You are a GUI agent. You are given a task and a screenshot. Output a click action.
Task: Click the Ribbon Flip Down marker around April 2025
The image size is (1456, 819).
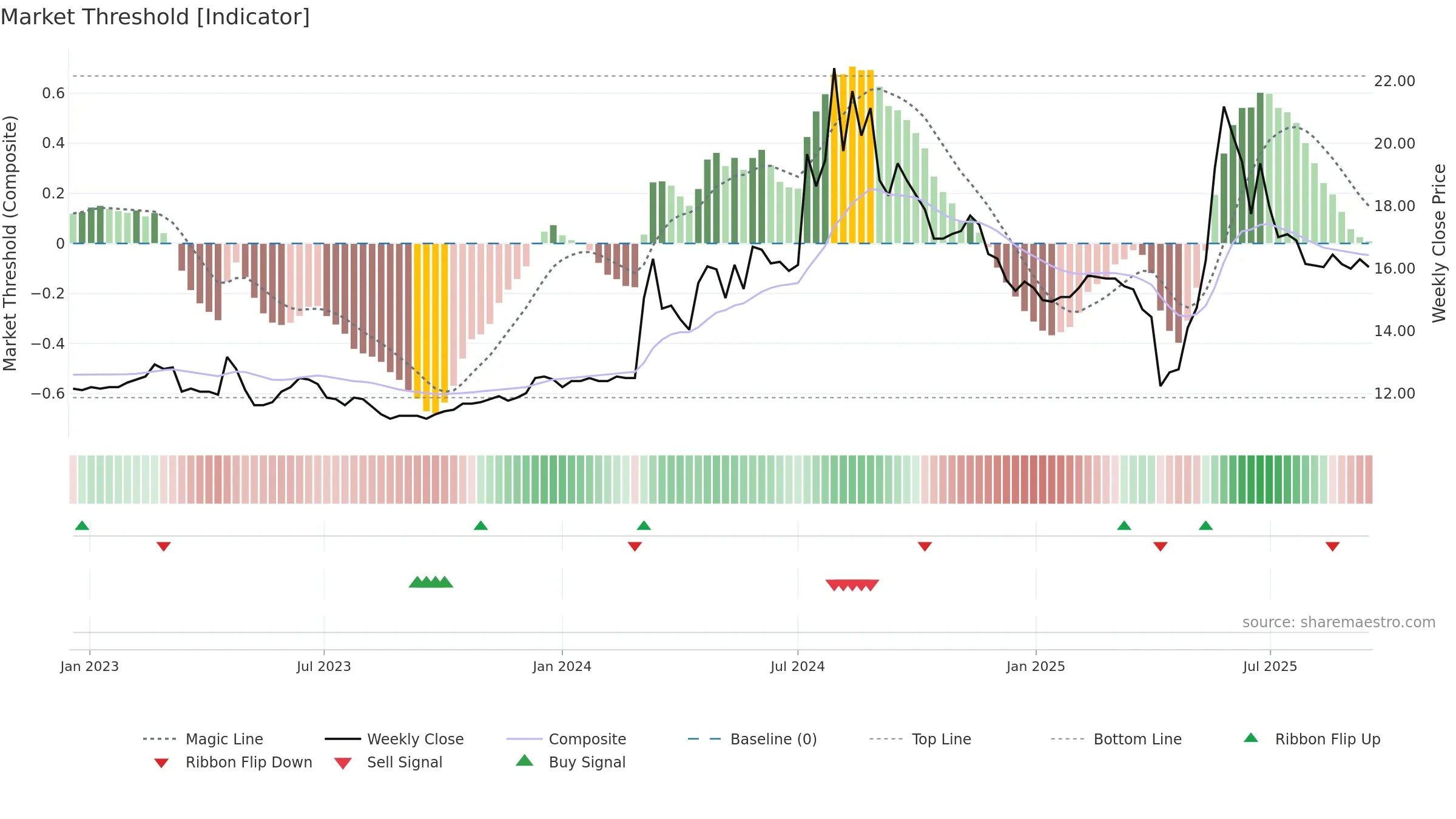coord(1161,547)
